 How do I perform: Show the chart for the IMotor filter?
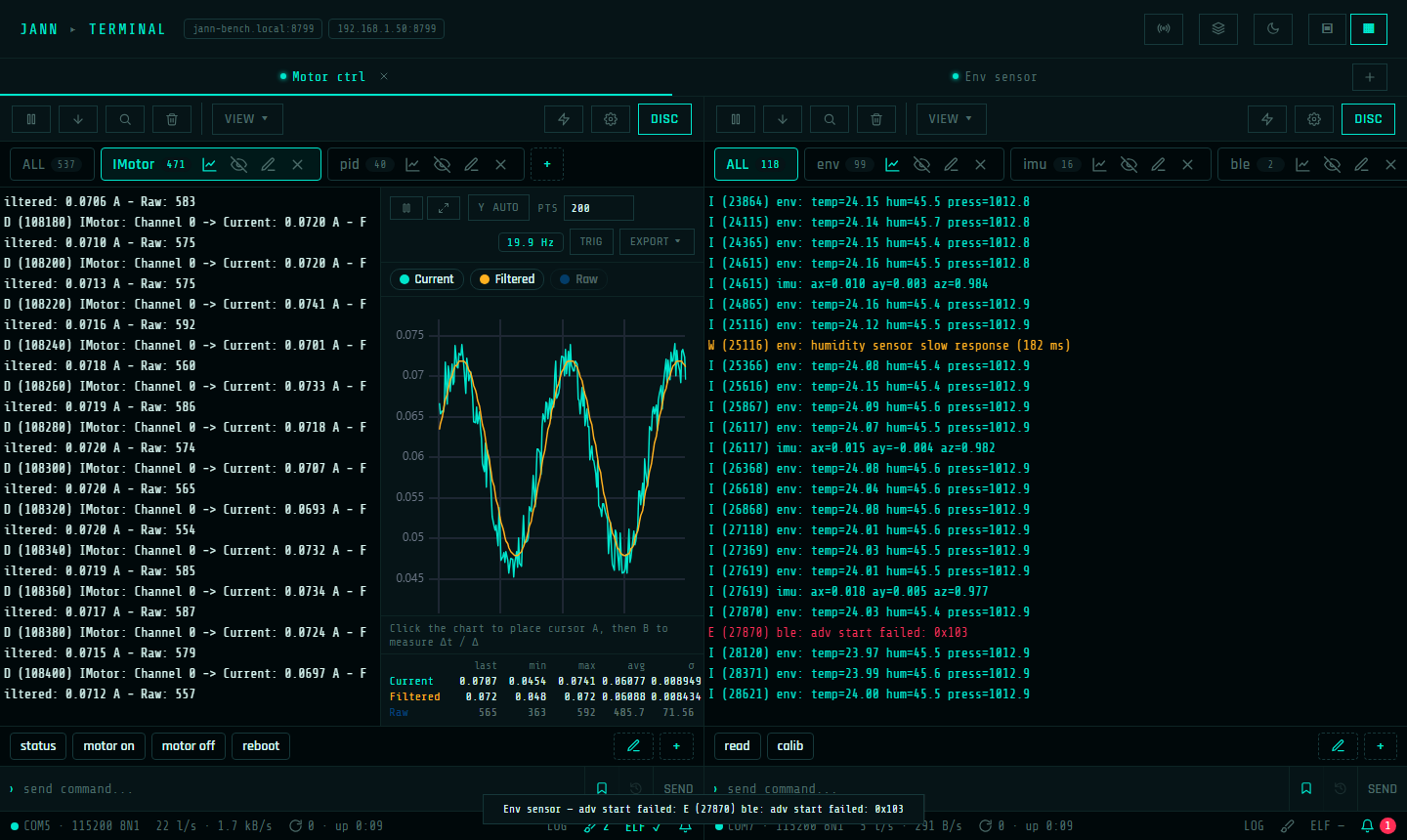(209, 164)
